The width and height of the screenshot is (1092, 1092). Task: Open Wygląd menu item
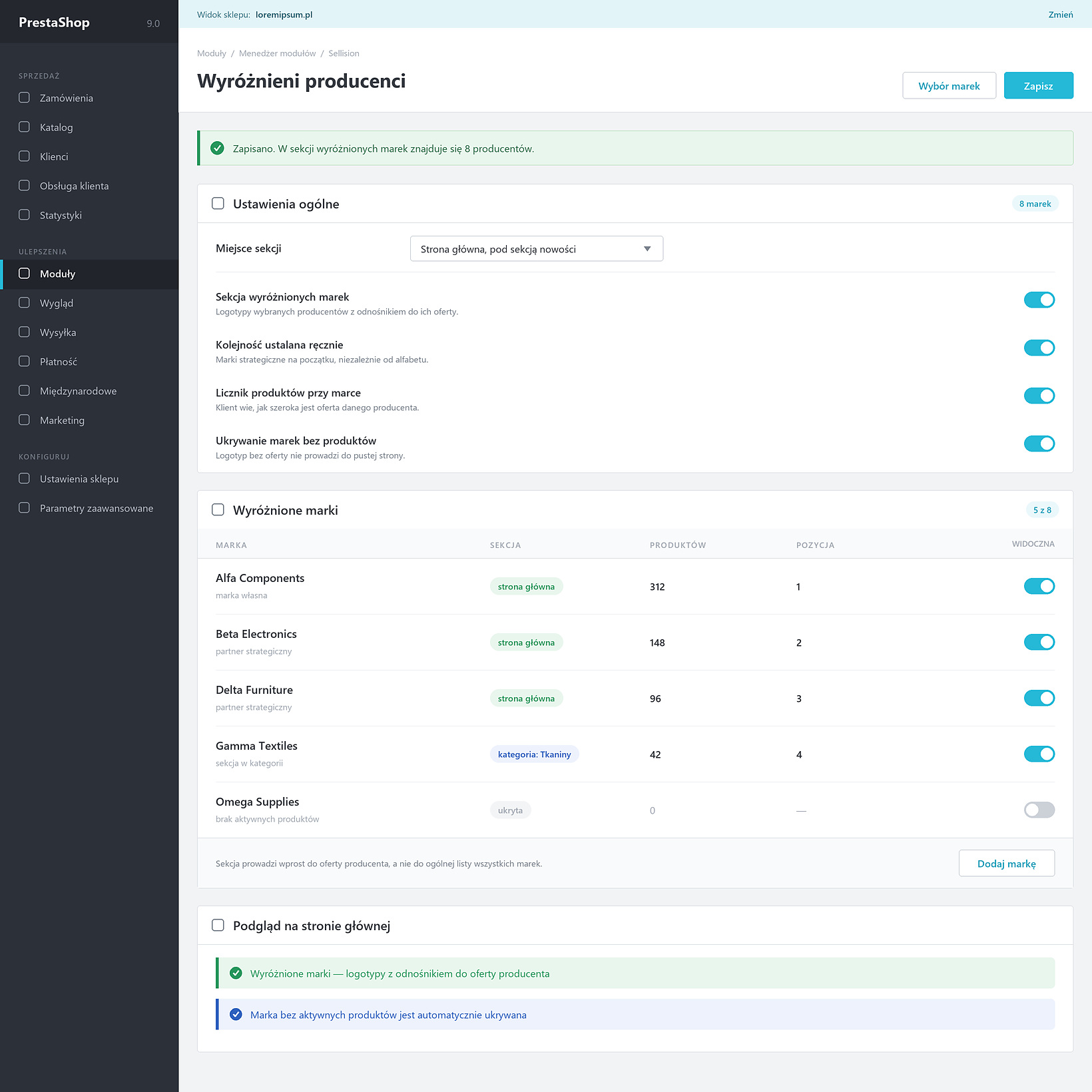[89, 303]
